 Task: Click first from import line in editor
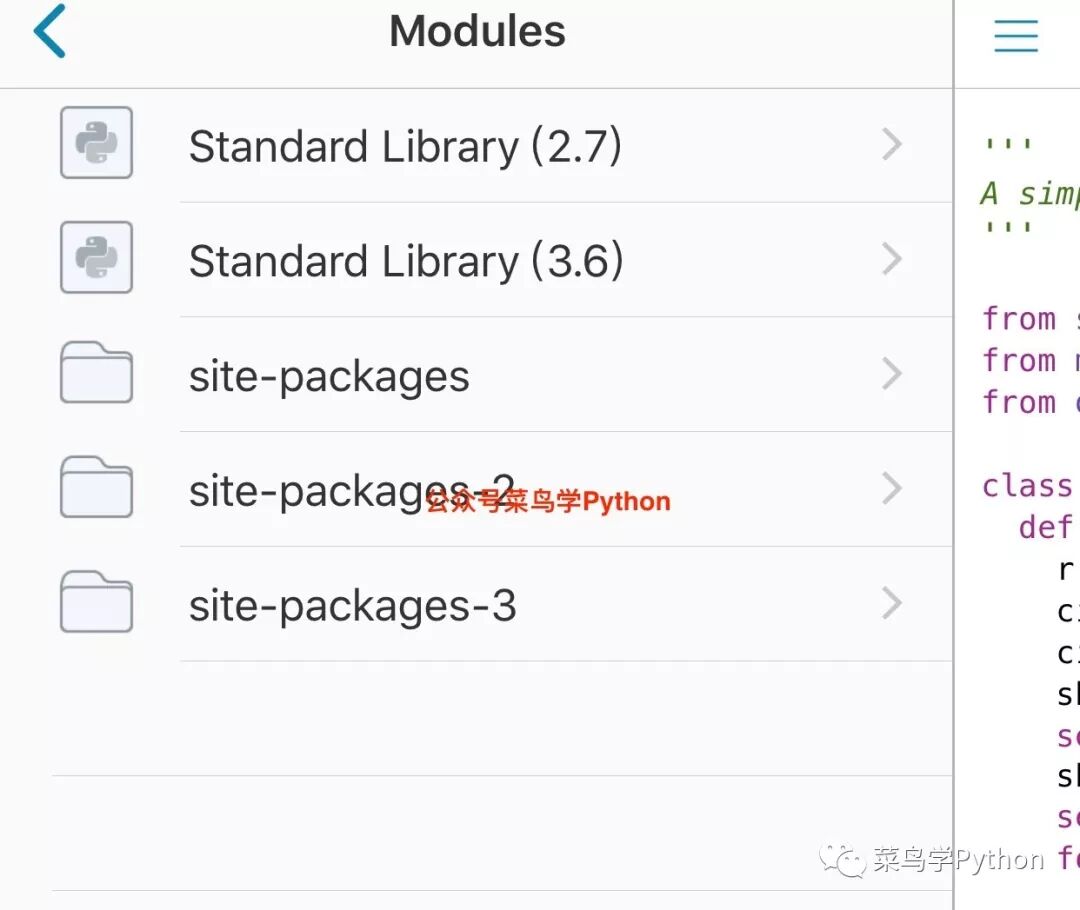click(1030, 318)
